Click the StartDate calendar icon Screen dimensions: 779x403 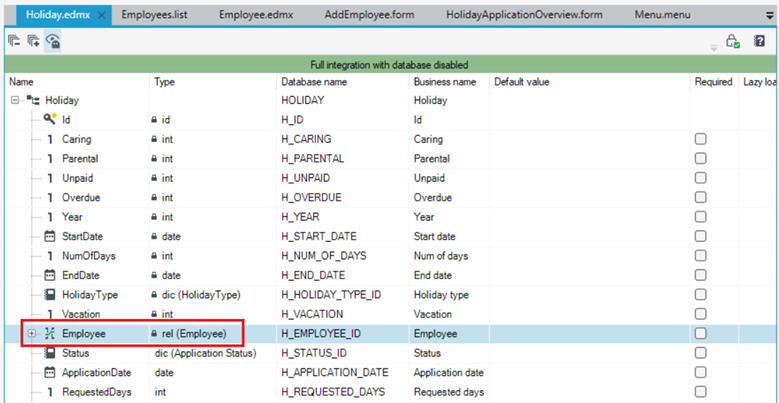[50, 236]
